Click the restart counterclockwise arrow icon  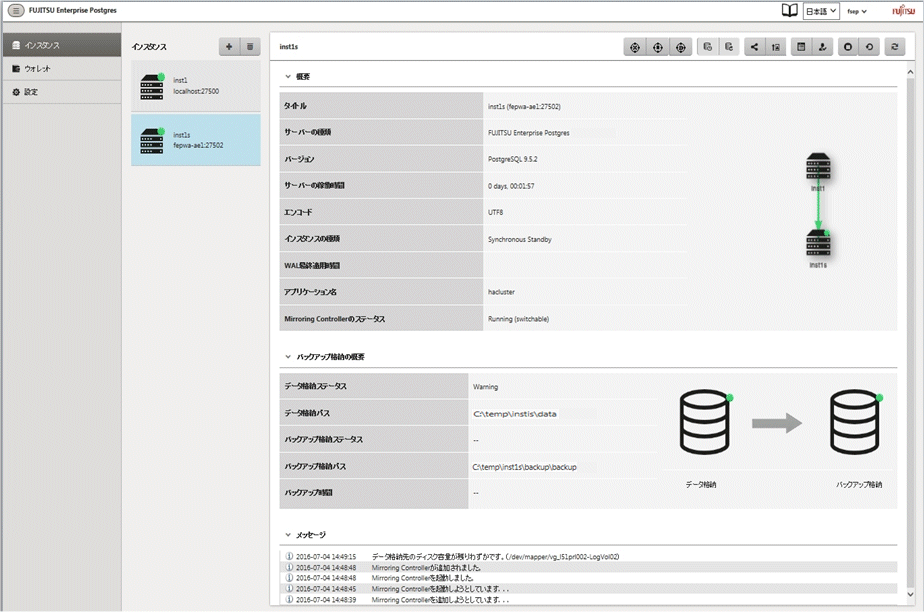(x=869, y=47)
